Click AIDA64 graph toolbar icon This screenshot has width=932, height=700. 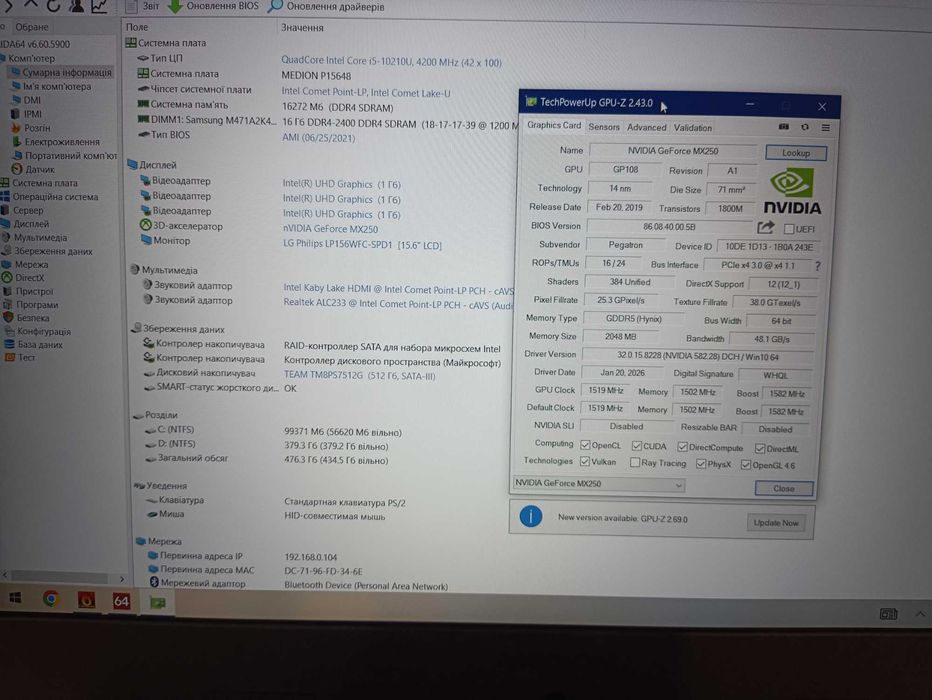pos(99,6)
